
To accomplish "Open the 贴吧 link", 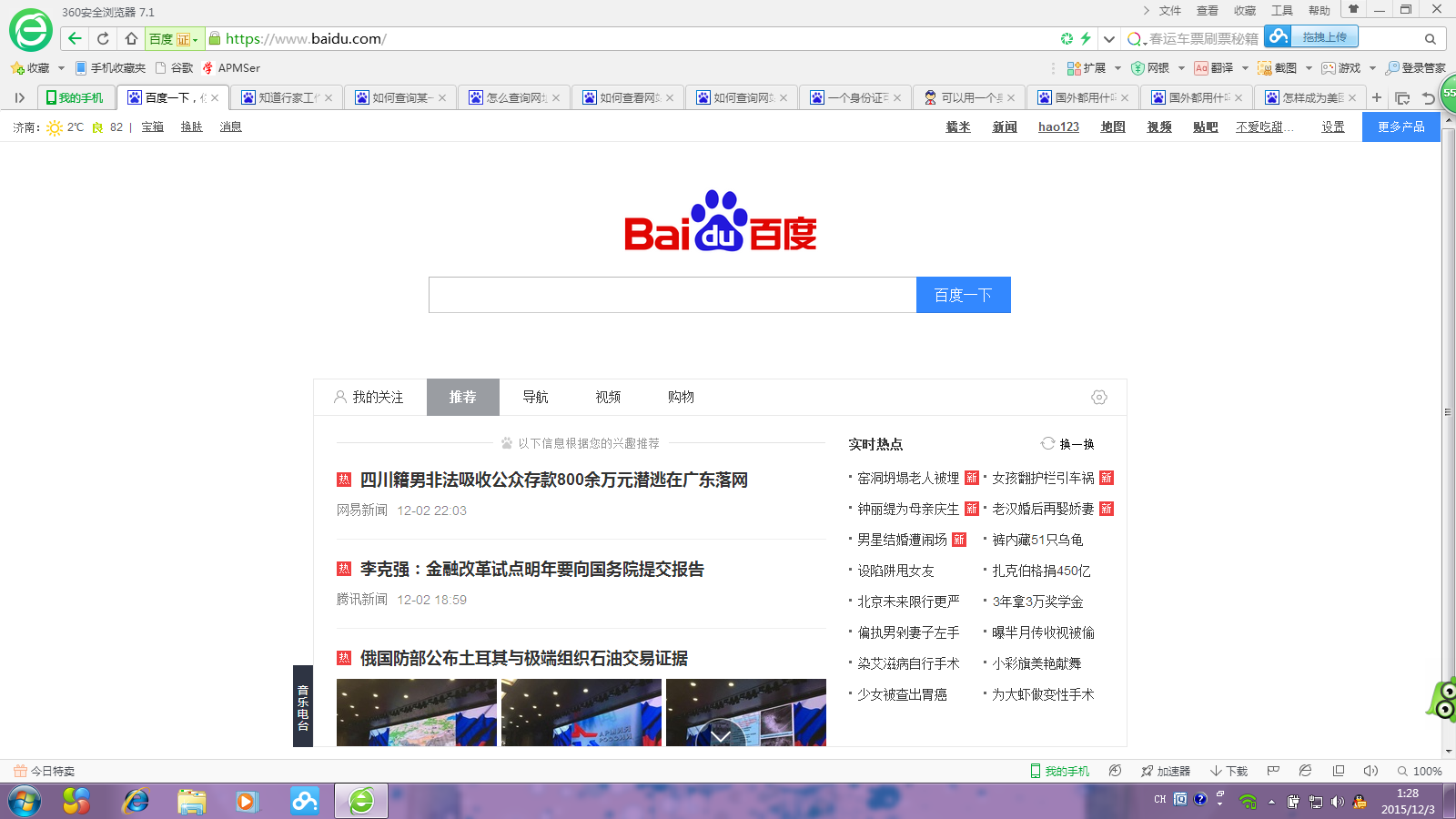I will (1205, 126).
